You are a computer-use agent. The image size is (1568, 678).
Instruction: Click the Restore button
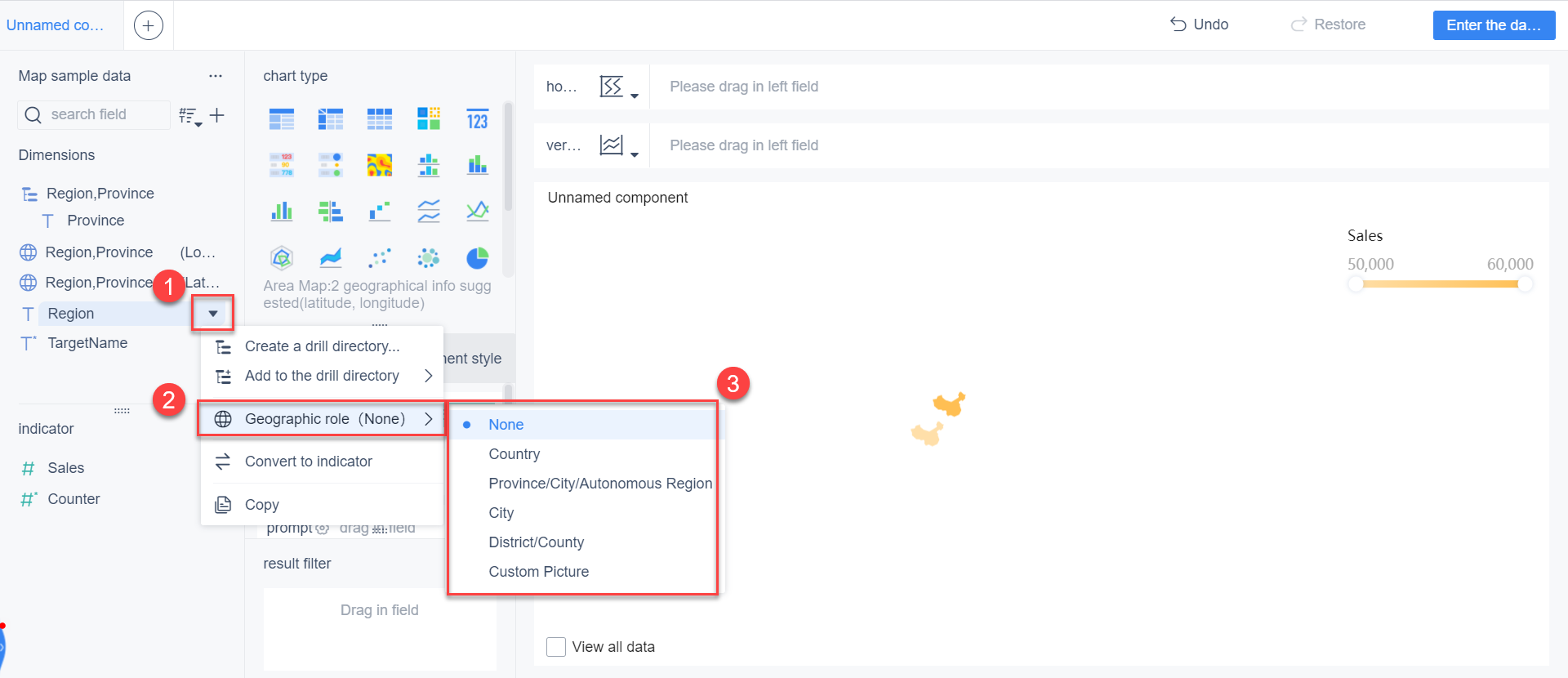1328,25
